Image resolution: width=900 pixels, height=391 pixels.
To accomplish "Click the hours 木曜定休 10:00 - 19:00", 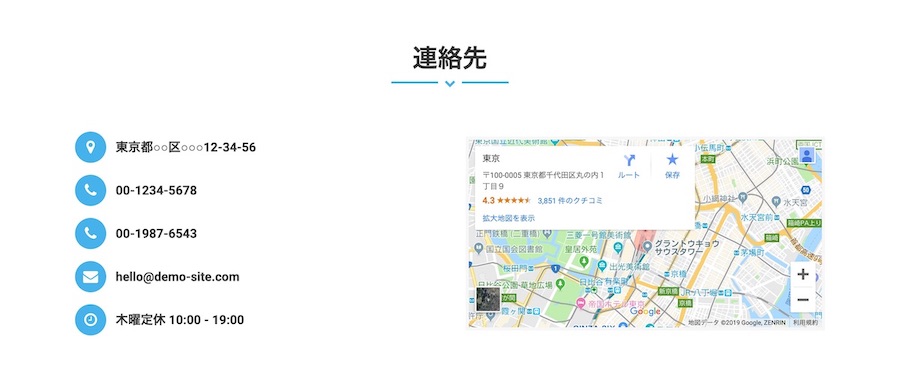I will pyautogui.click(x=180, y=320).
